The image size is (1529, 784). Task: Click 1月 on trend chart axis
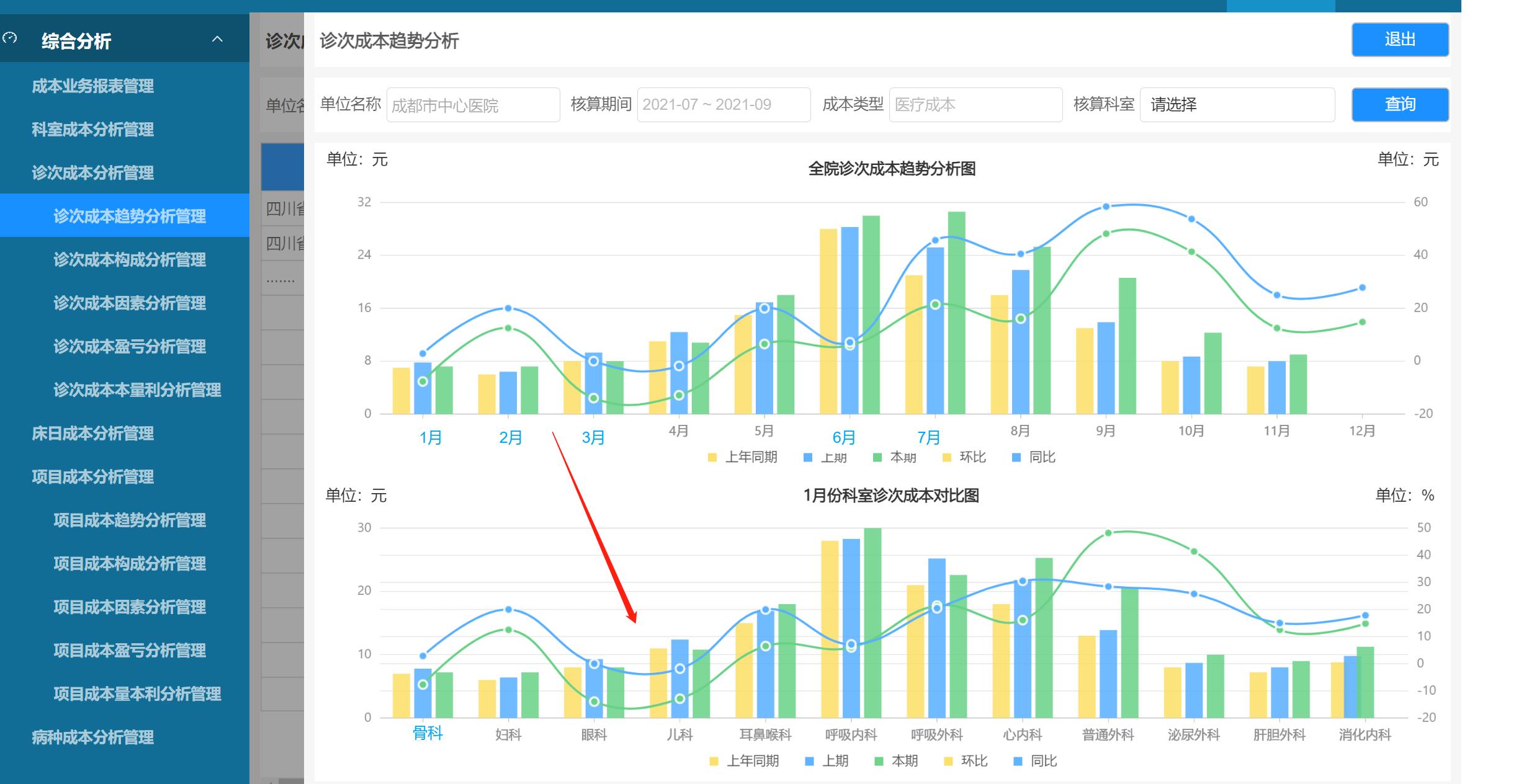click(x=431, y=438)
